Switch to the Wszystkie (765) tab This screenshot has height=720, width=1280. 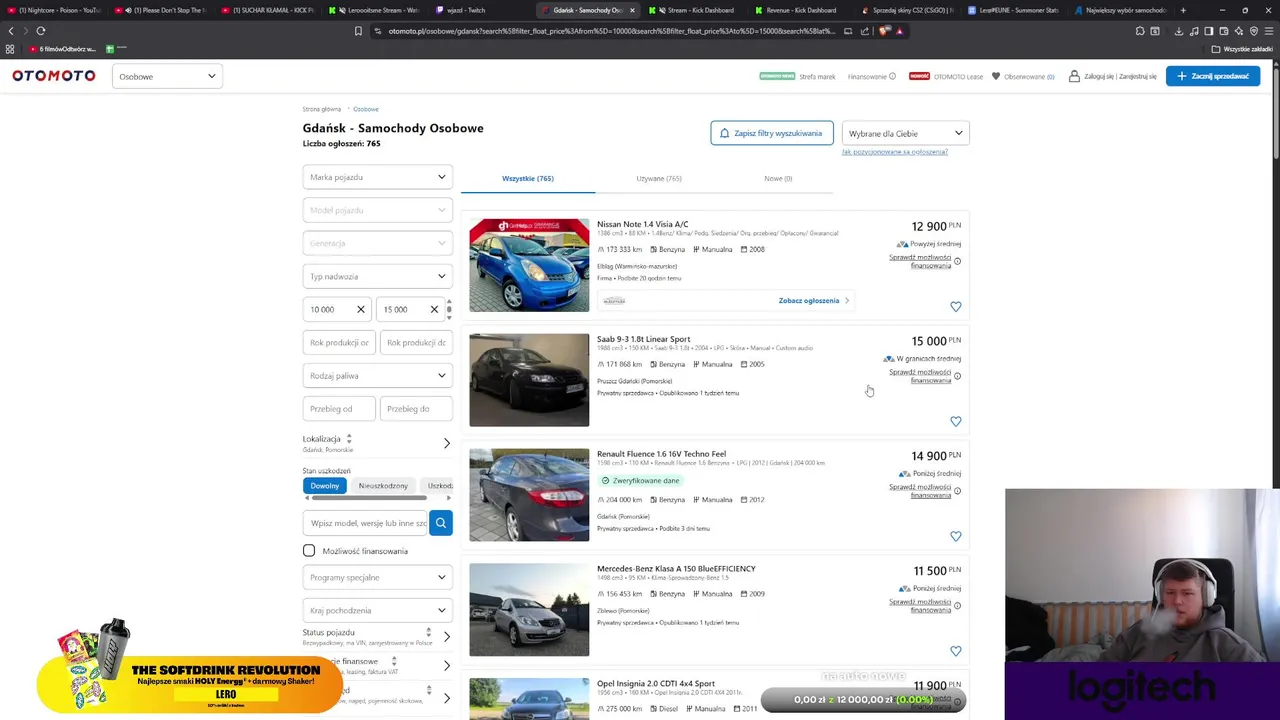(528, 178)
